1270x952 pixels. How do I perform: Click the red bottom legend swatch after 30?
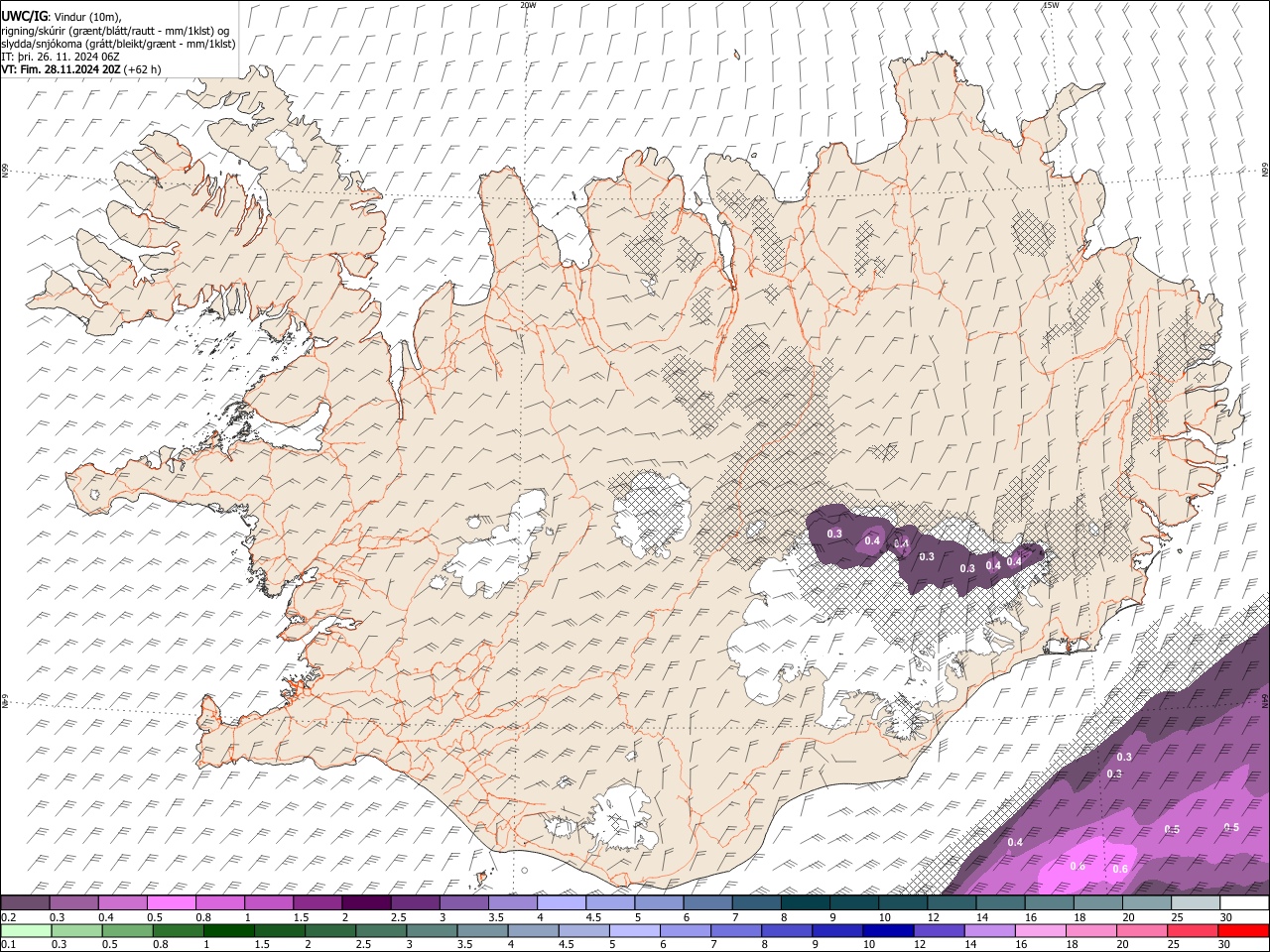[x=1242, y=930]
